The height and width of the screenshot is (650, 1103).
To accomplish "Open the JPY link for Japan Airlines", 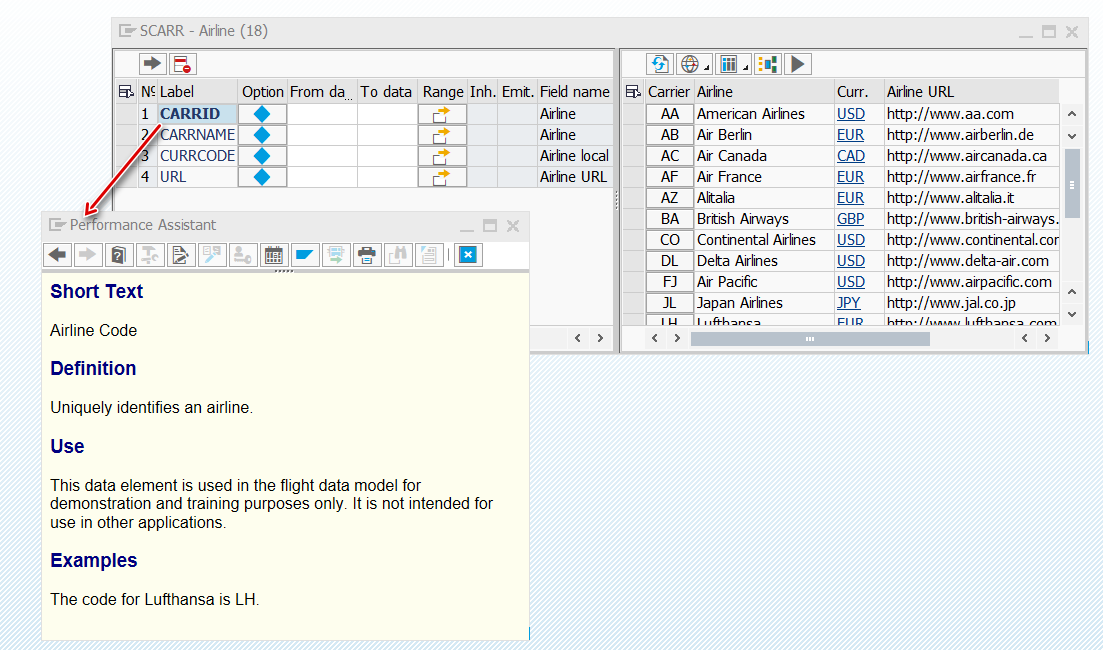I will tap(848, 303).
